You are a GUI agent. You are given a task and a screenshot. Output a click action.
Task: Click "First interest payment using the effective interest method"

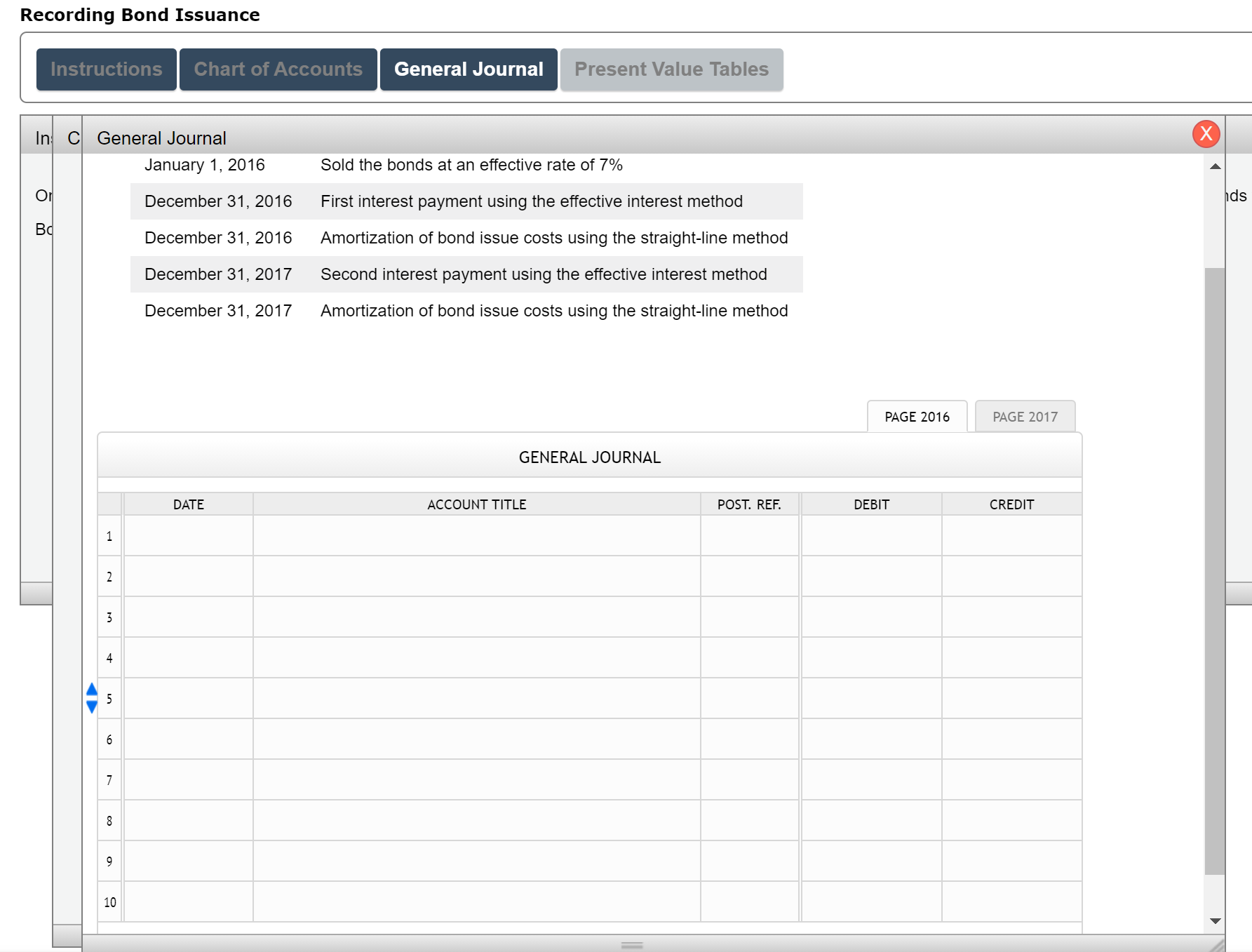click(532, 201)
